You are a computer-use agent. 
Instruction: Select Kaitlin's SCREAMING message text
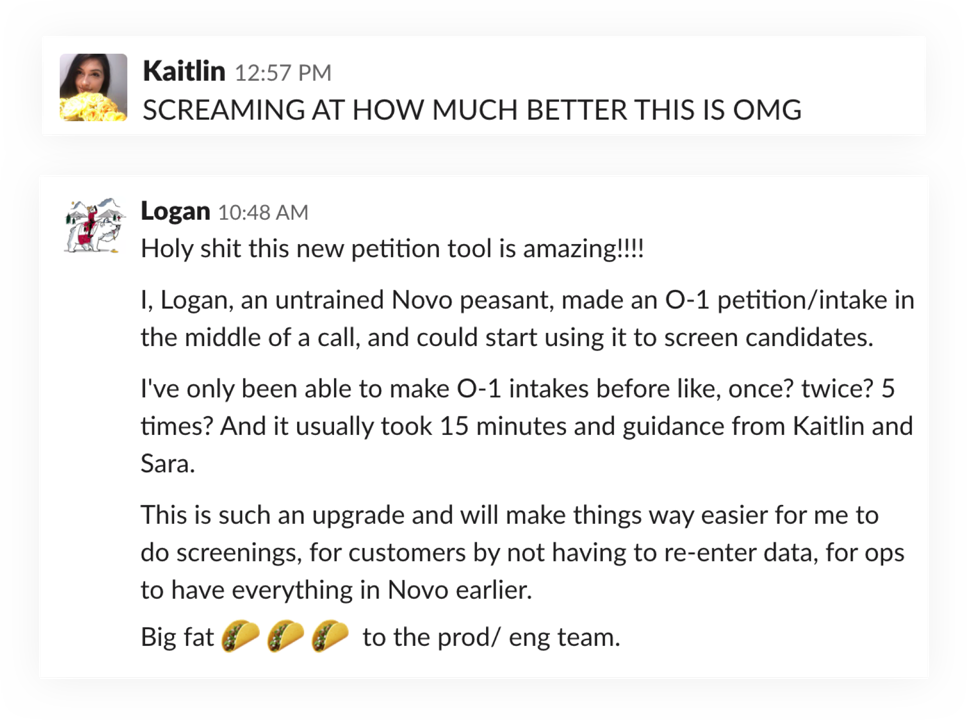pyautogui.click(x=472, y=109)
